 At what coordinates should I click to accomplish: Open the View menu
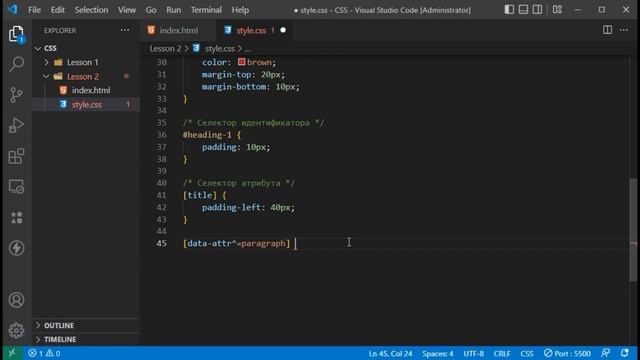(x=127, y=10)
